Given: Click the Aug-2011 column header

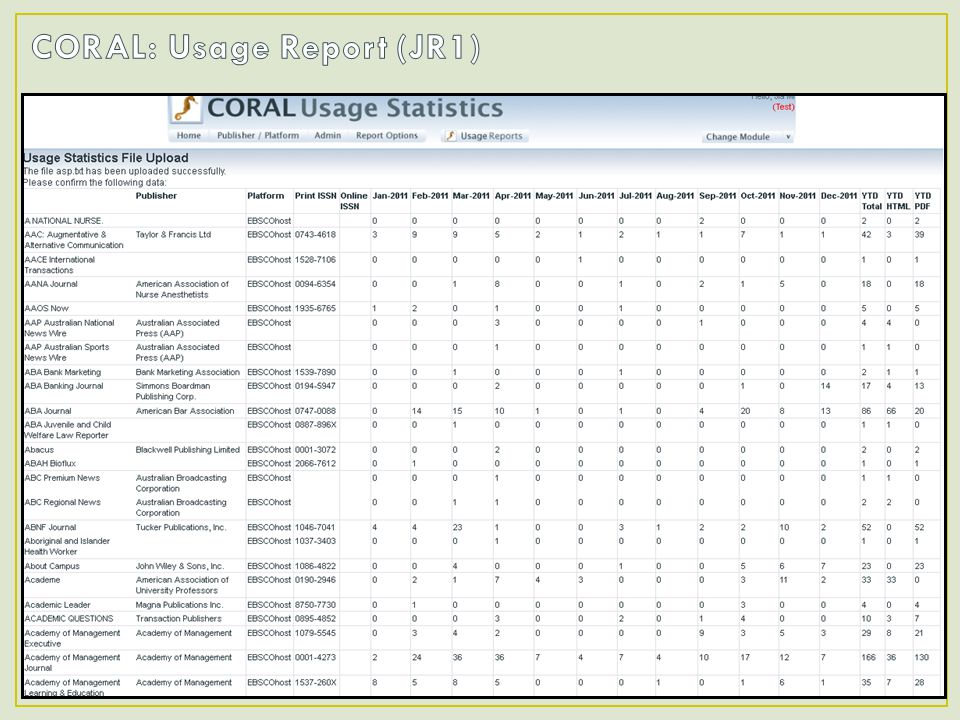Looking at the screenshot, I should point(675,196).
